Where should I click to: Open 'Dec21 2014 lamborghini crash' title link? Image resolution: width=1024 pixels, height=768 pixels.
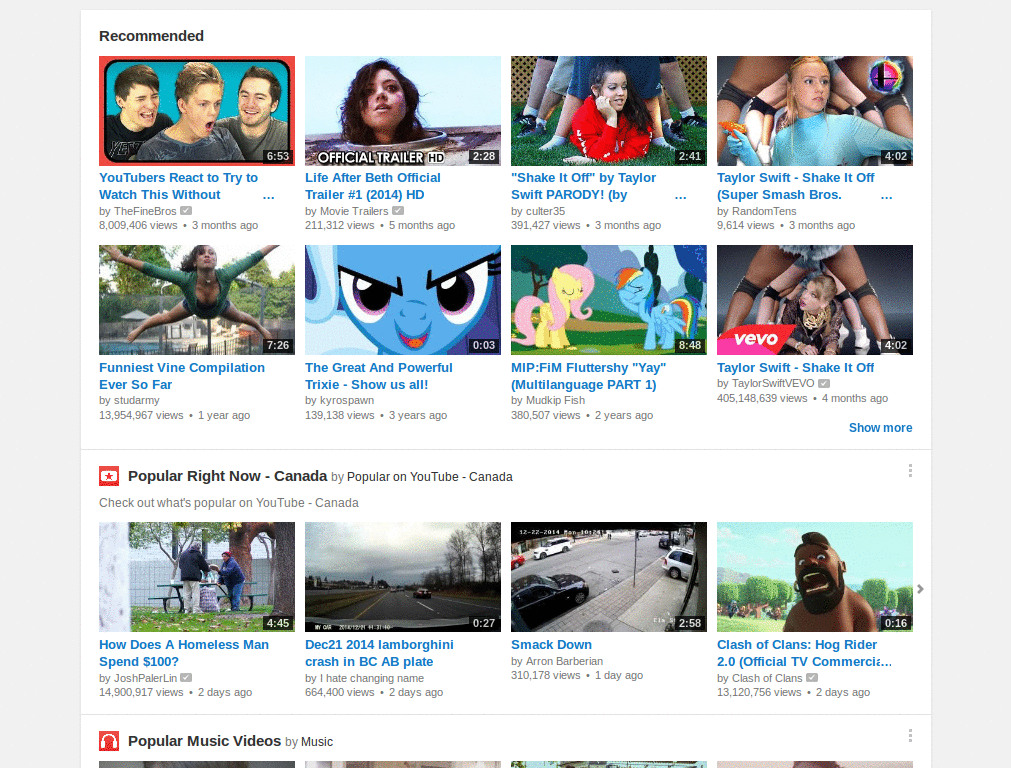379,653
